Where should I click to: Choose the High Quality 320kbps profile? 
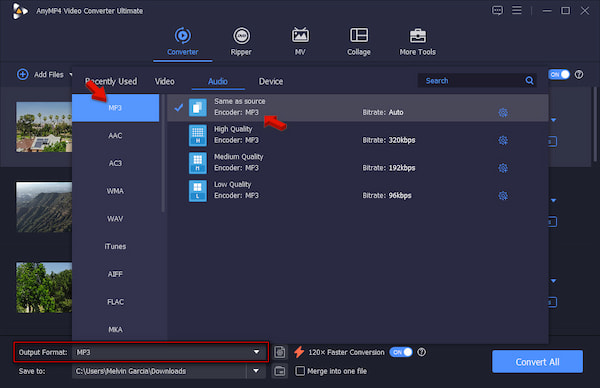pos(357,135)
